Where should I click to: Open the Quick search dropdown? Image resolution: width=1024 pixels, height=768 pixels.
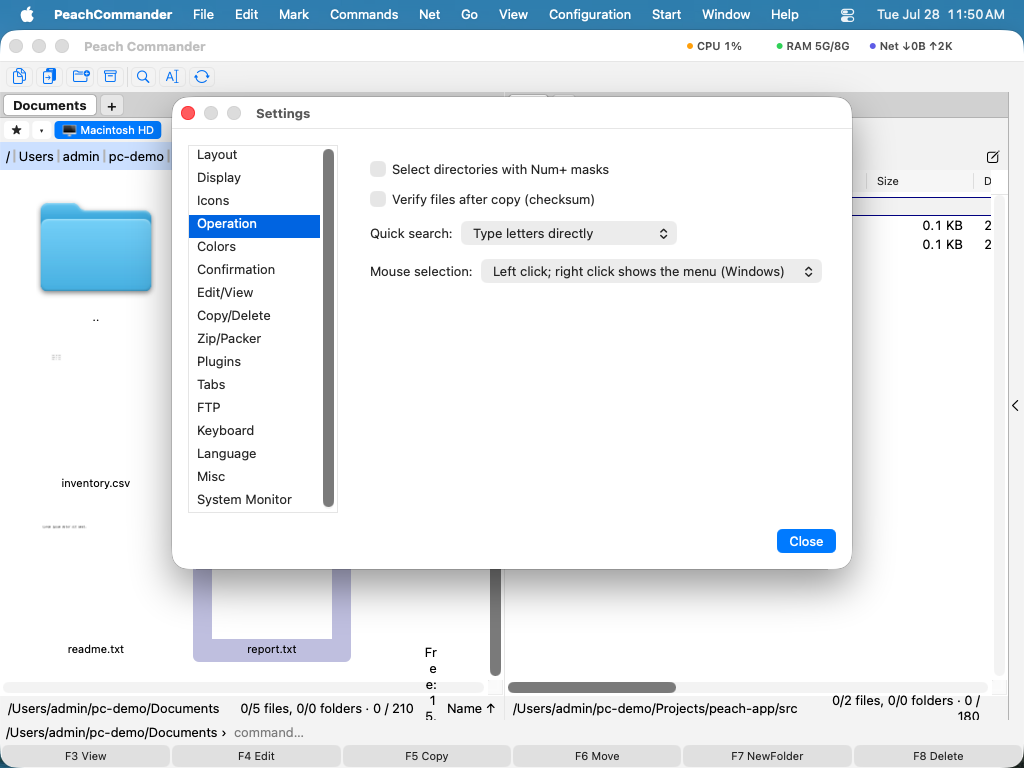[x=569, y=233]
